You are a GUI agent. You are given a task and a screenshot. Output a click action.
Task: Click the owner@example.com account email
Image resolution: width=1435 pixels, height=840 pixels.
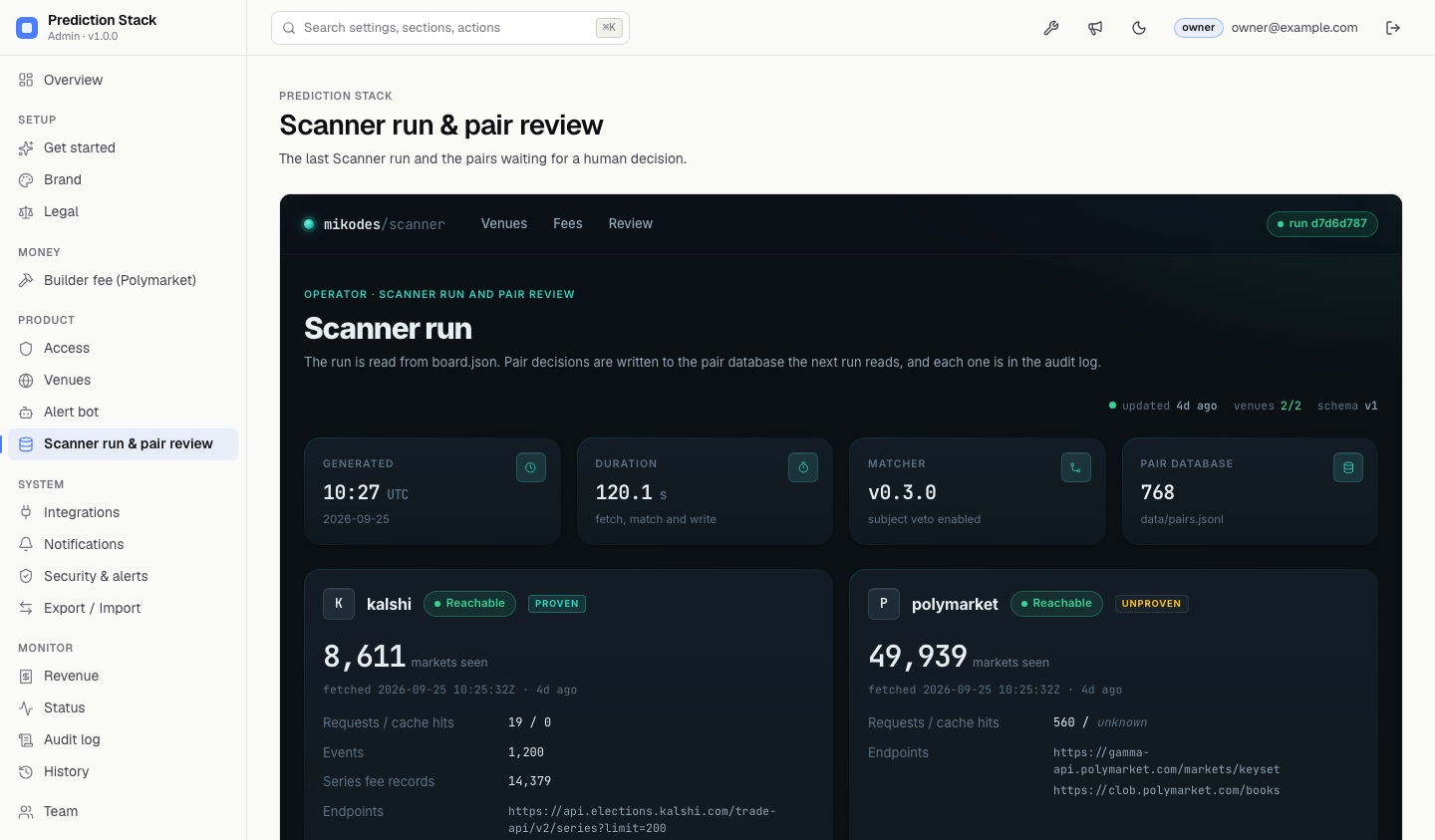[x=1294, y=28]
